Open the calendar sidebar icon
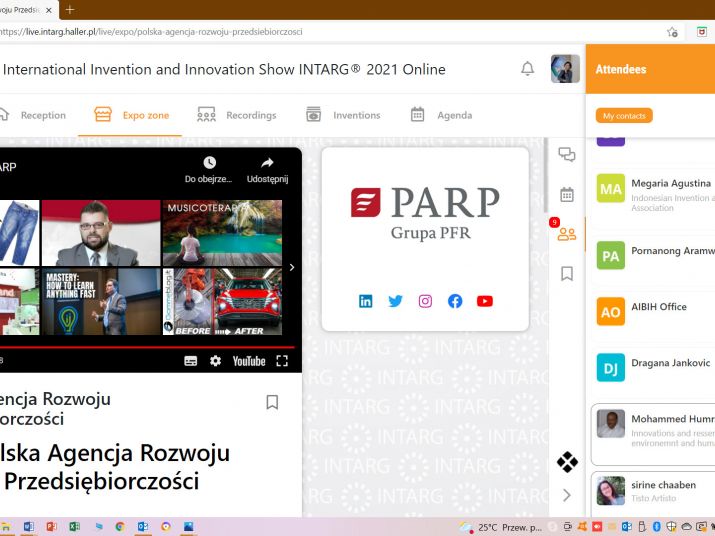 pos(567,194)
